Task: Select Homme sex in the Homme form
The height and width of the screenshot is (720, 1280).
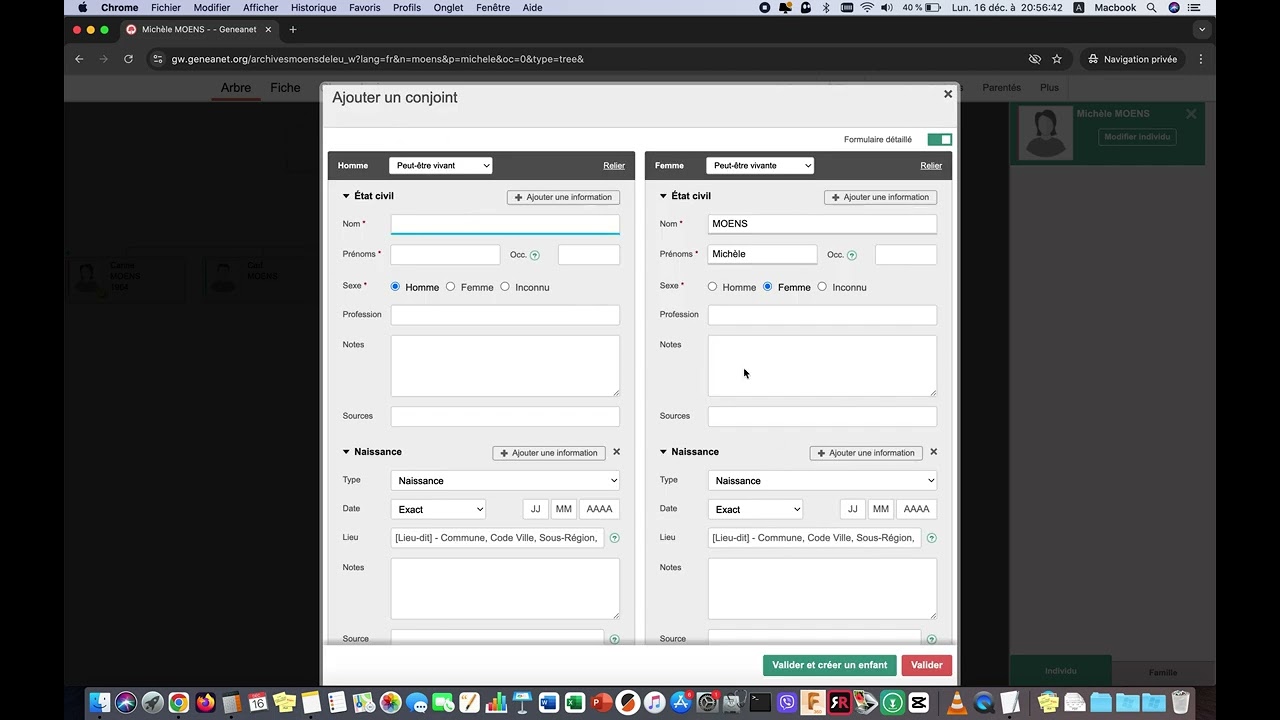Action: click(x=395, y=287)
